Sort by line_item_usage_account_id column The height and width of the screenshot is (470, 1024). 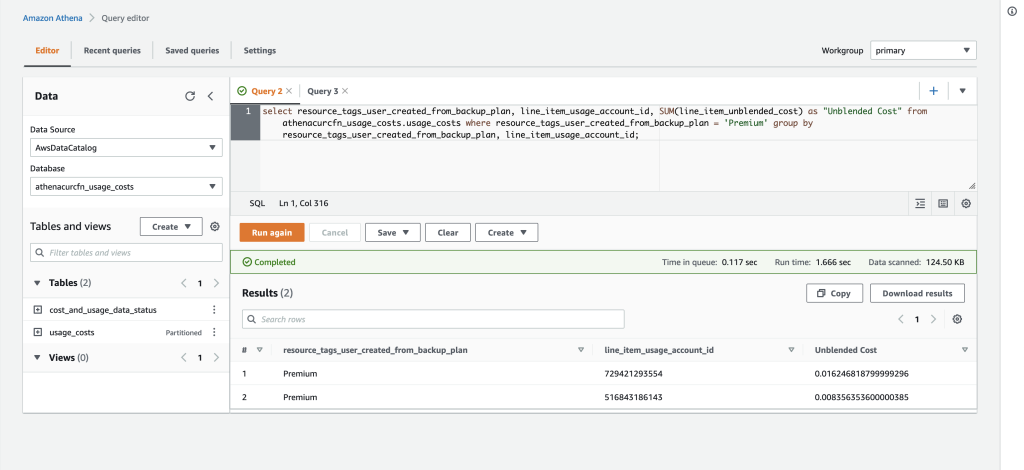tap(791, 350)
